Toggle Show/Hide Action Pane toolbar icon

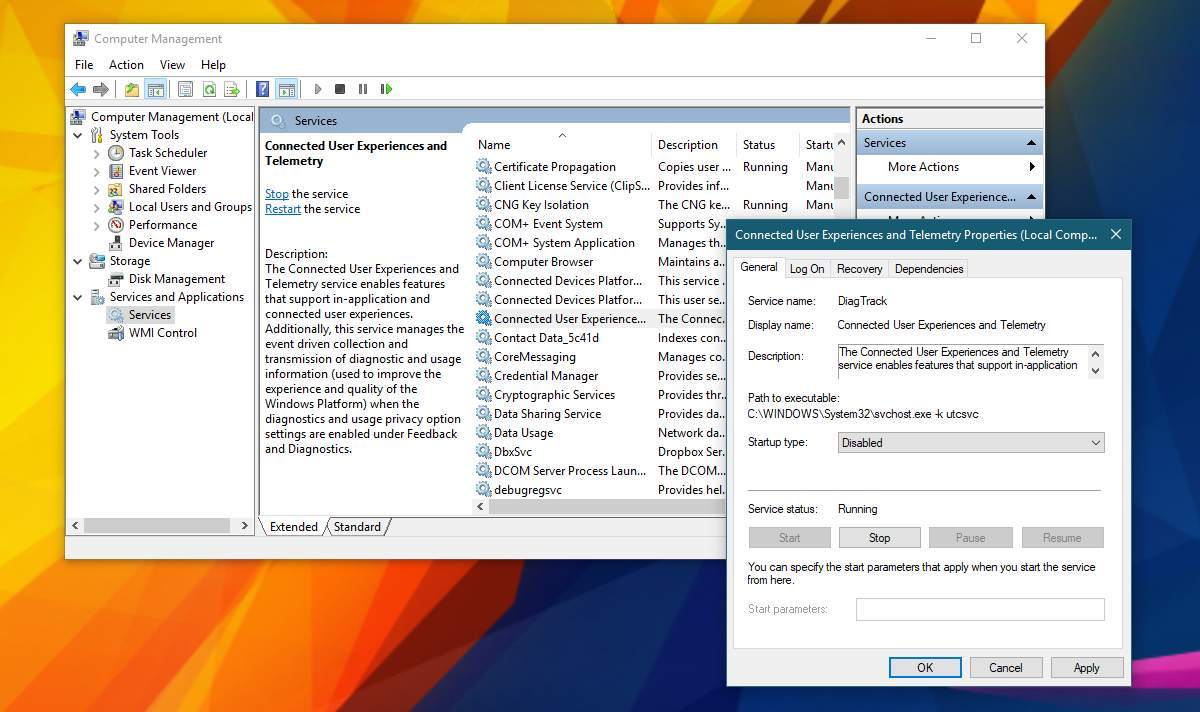[x=286, y=89]
